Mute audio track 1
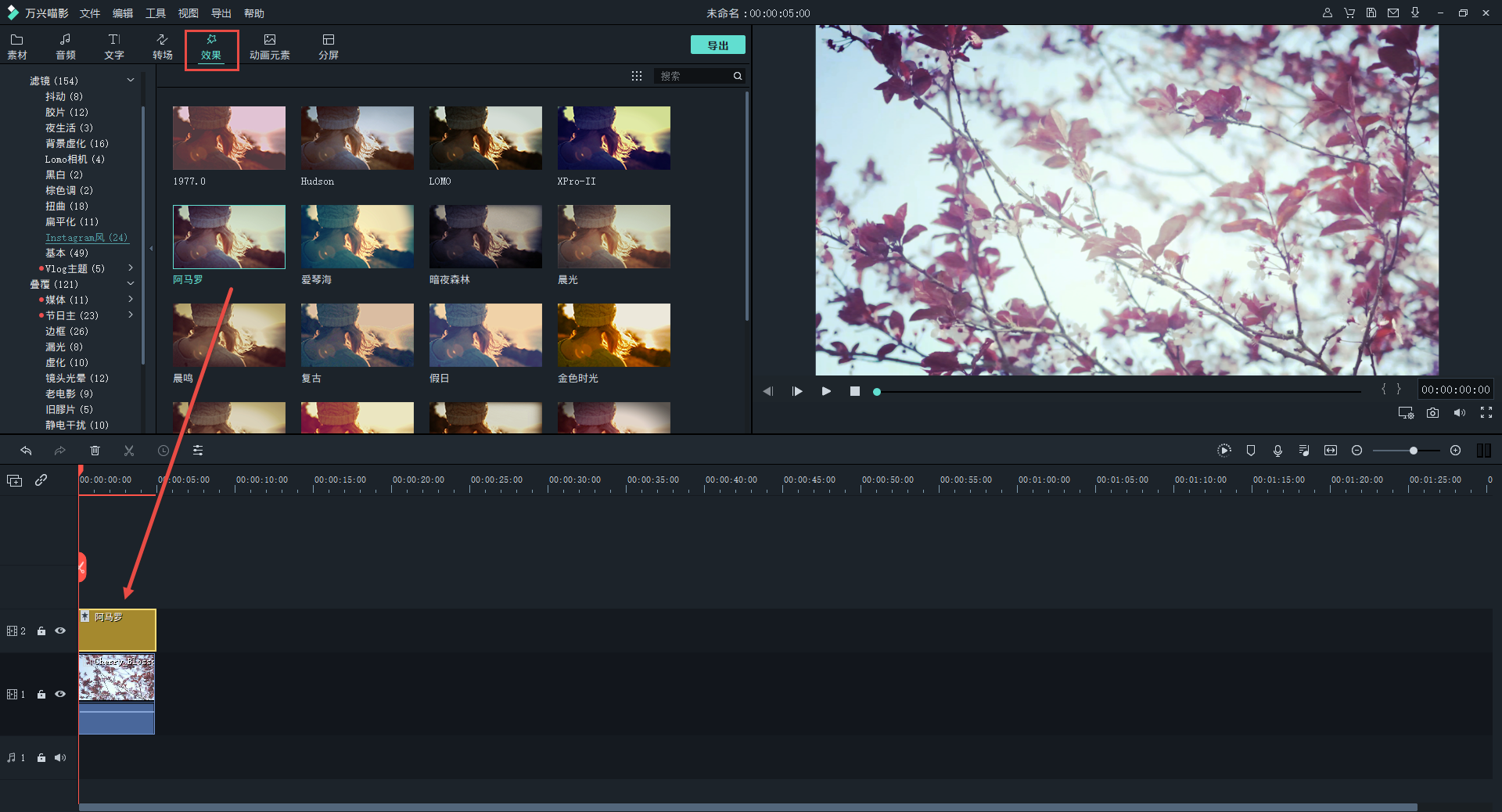The image size is (1502, 812). [x=60, y=757]
